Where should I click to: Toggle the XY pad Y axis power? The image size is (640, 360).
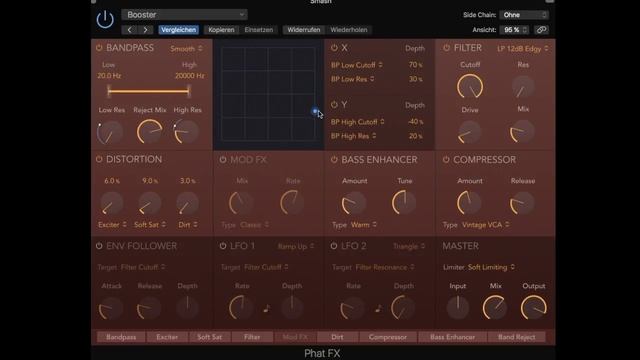pyautogui.click(x=334, y=104)
